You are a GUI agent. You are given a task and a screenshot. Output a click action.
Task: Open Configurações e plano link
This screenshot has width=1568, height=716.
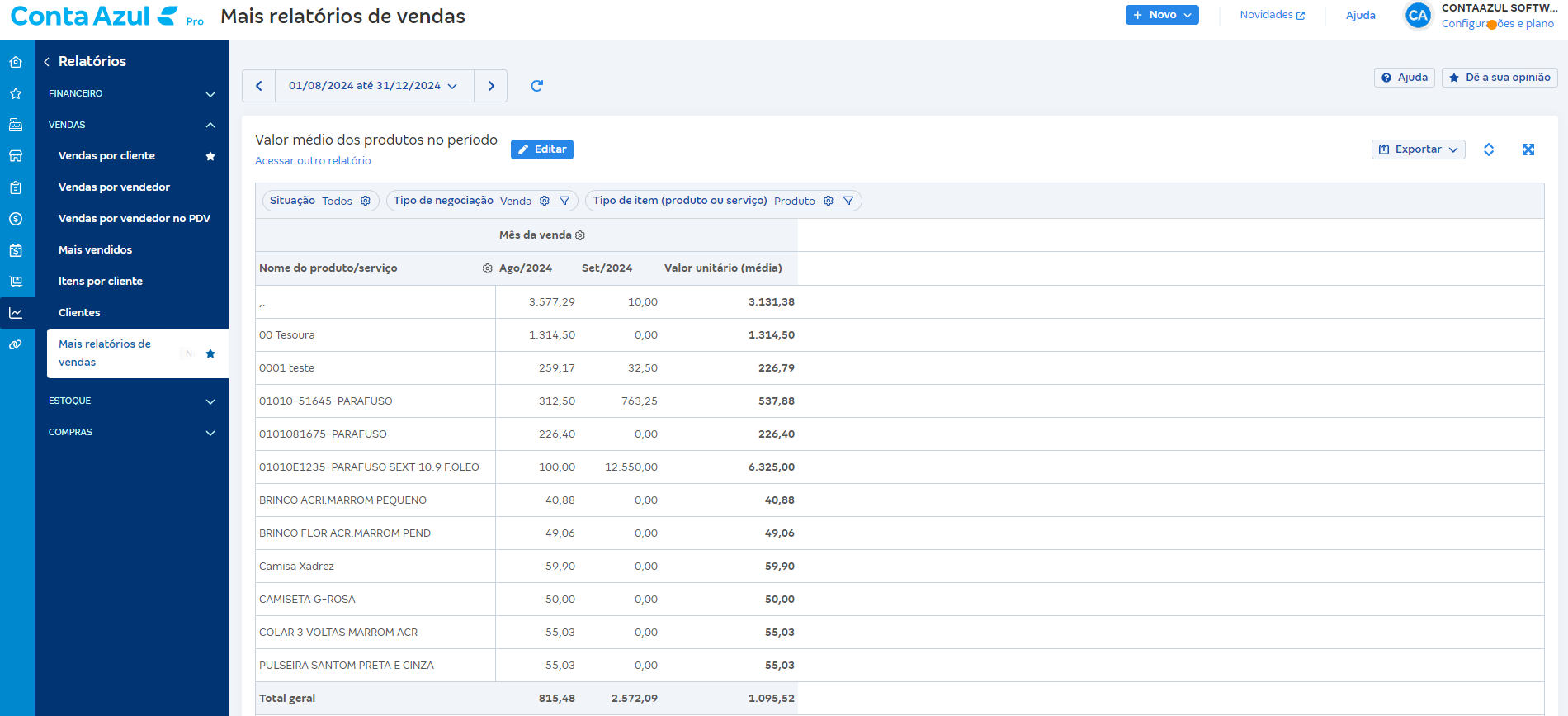1498,24
